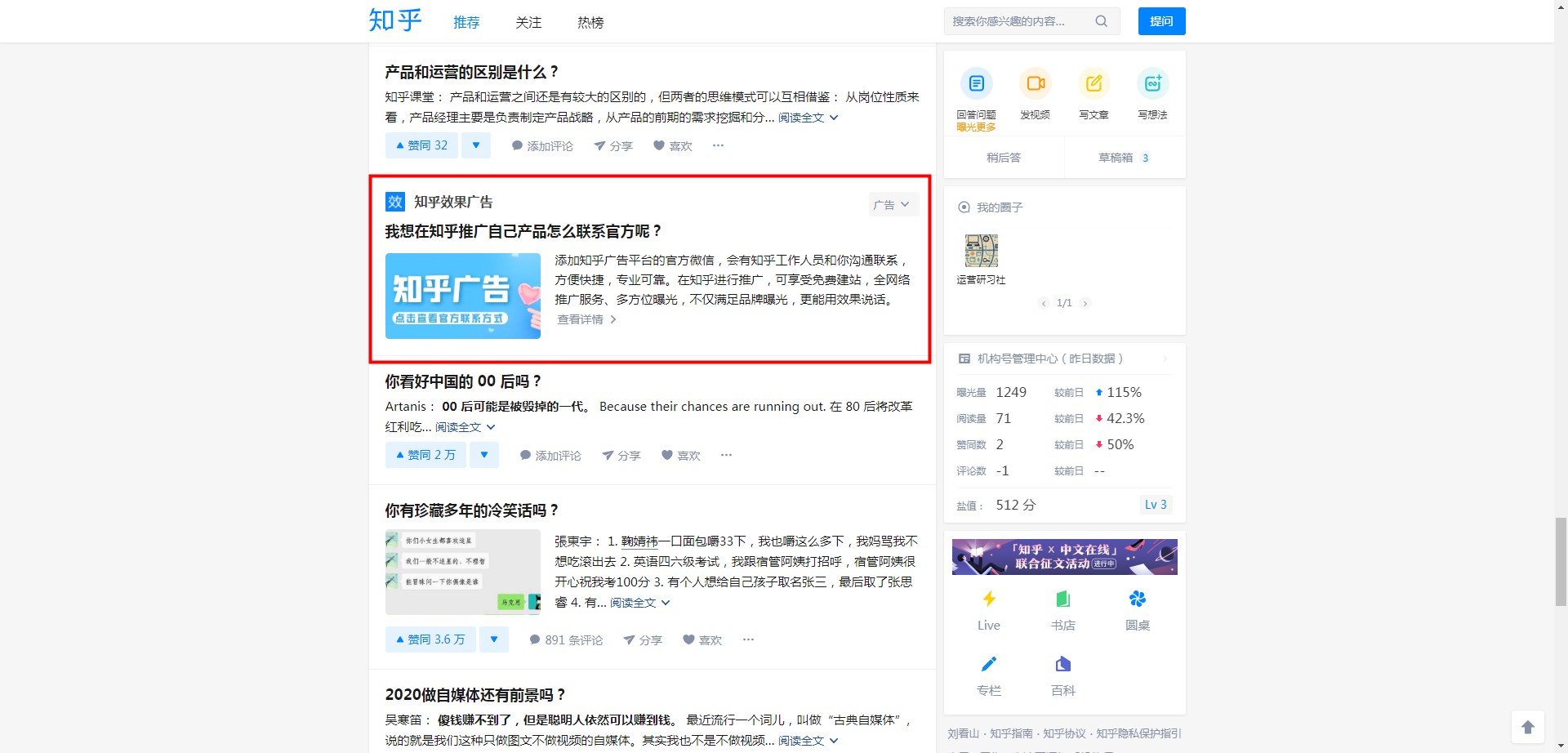Image resolution: width=1568 pixels, height=753 pixels.
Task: Click the 知乎效果广告 avatar icon
Action: point(395,202)
